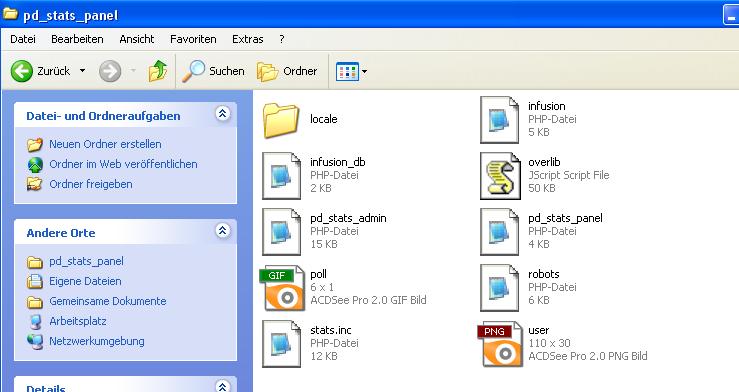The image size is (739, 392).
Task: Click the new folder icon in tasks
Action: tap(35, 144)
